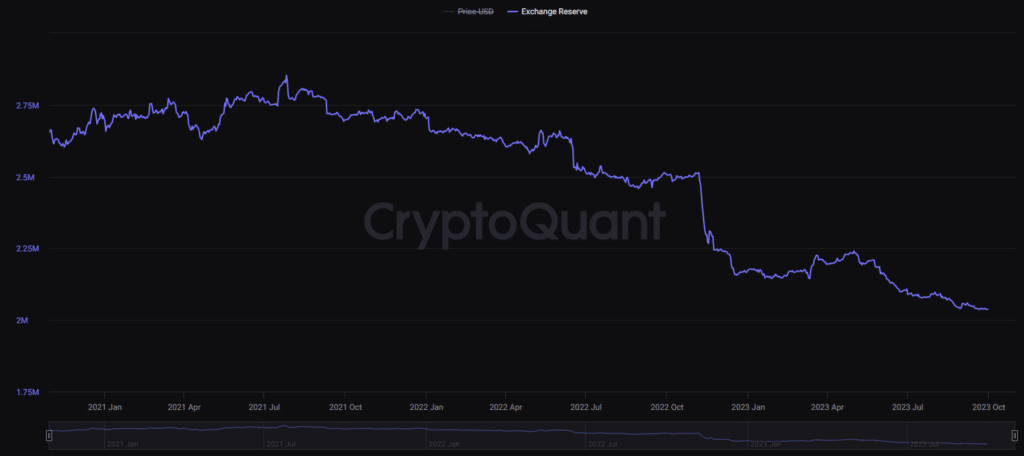Screen dimensions: 1024x456
Task: Click the 1.75M y-axis label
Action: 28,392
